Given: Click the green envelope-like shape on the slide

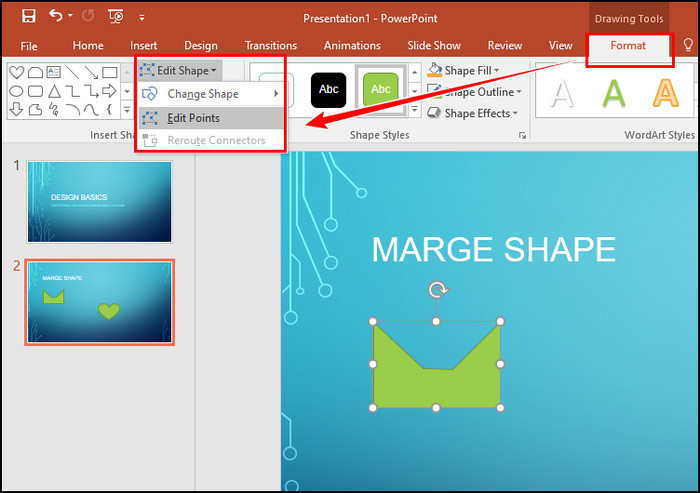Looking at the screenshot, I should (x=437, y=384).
